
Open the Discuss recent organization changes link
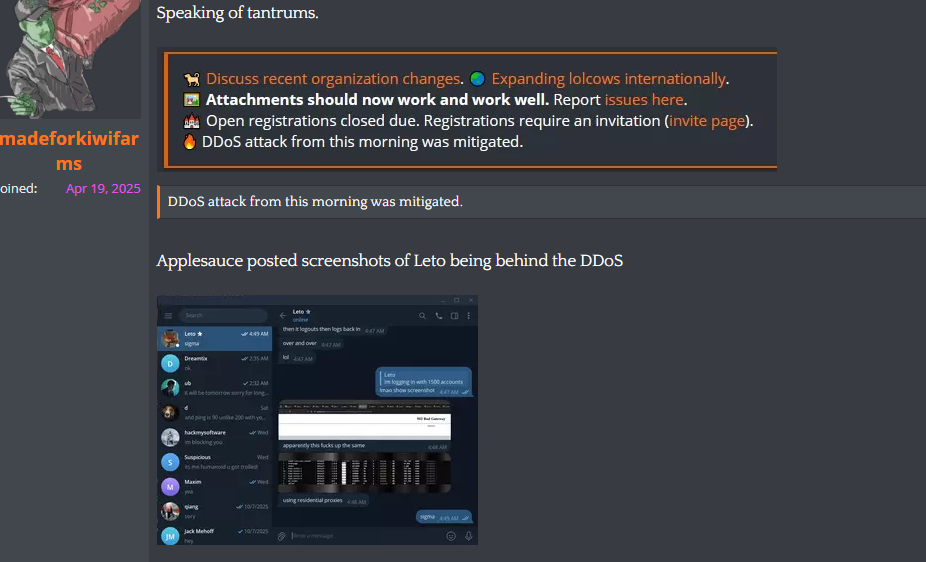pos(333,79)
